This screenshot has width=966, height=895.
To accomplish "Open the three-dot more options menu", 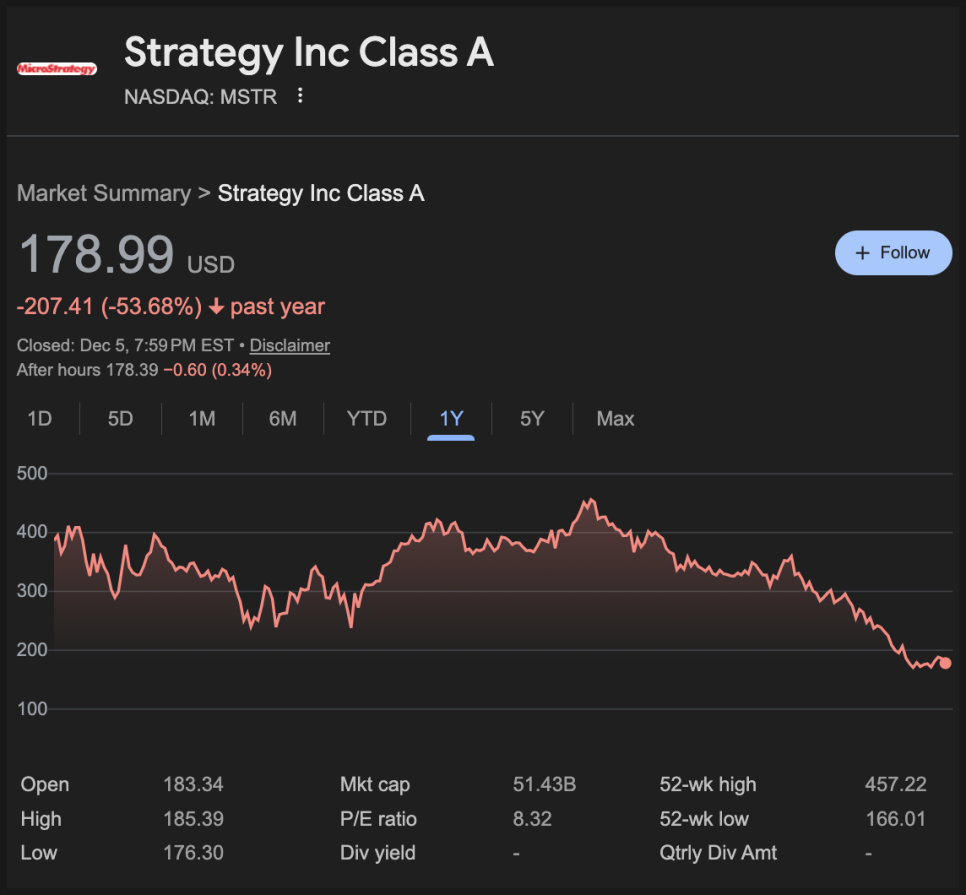I will (x=300, y=96).
